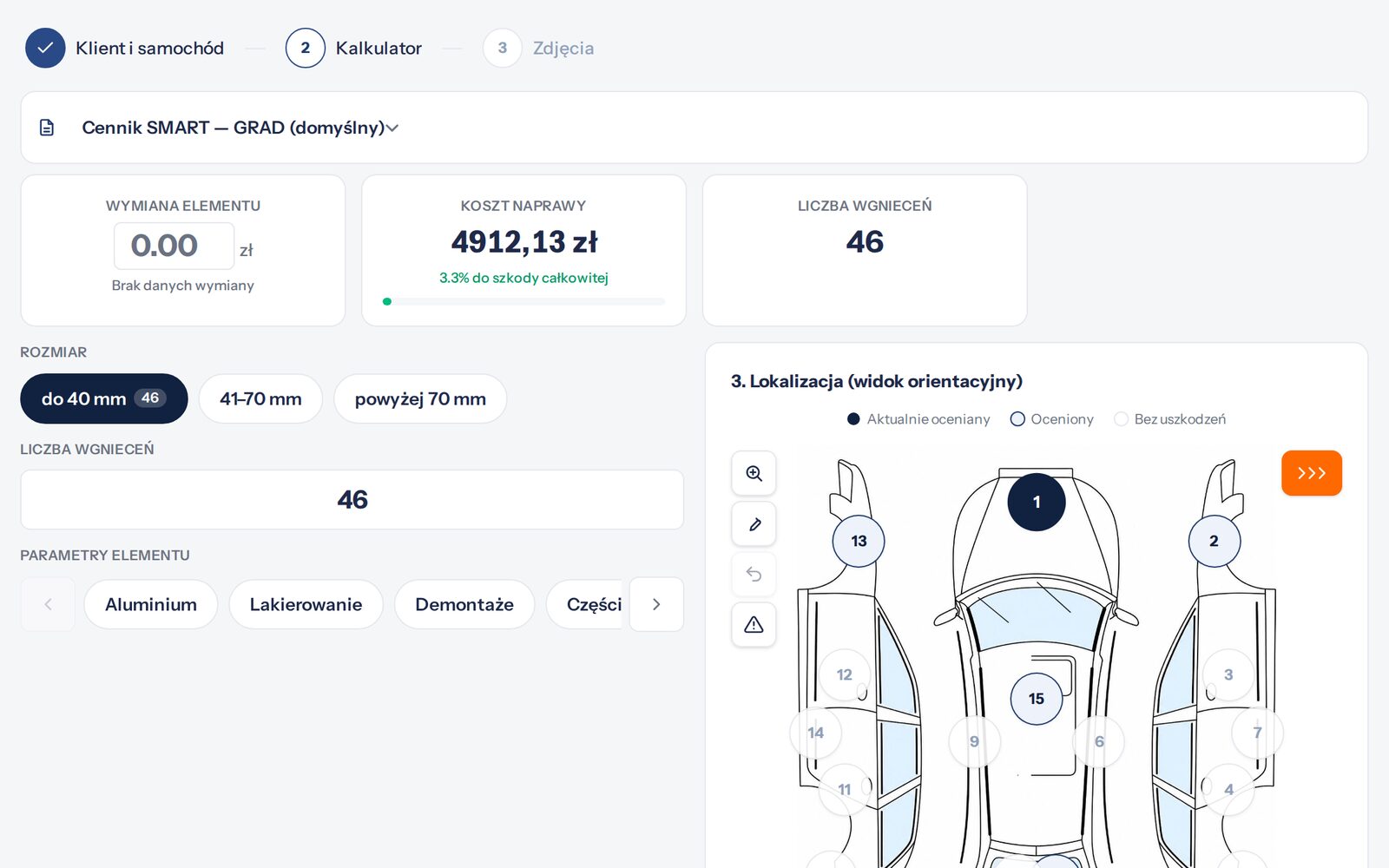Viewport: 1389px width, 868px height.
Task: Click the document icon beside Cennik SMART
Action: pos(47,128)
